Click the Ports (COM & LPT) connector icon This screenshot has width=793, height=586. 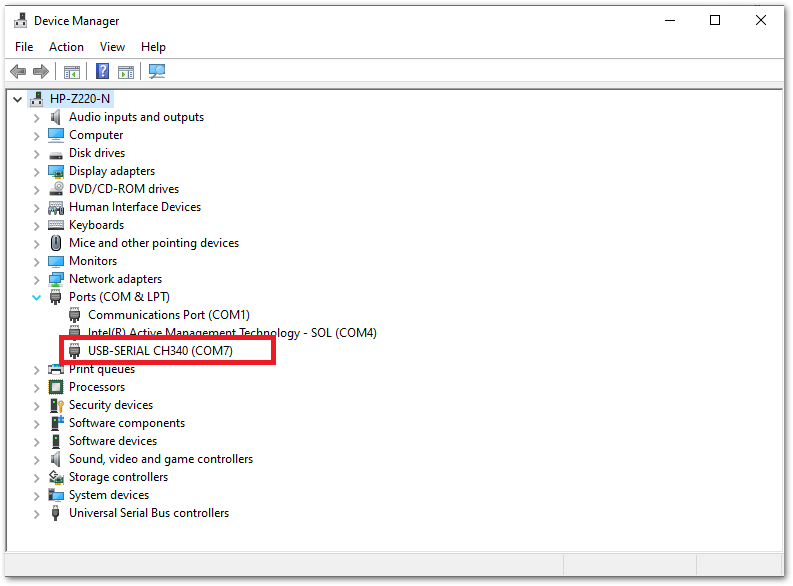click(56, 297)
